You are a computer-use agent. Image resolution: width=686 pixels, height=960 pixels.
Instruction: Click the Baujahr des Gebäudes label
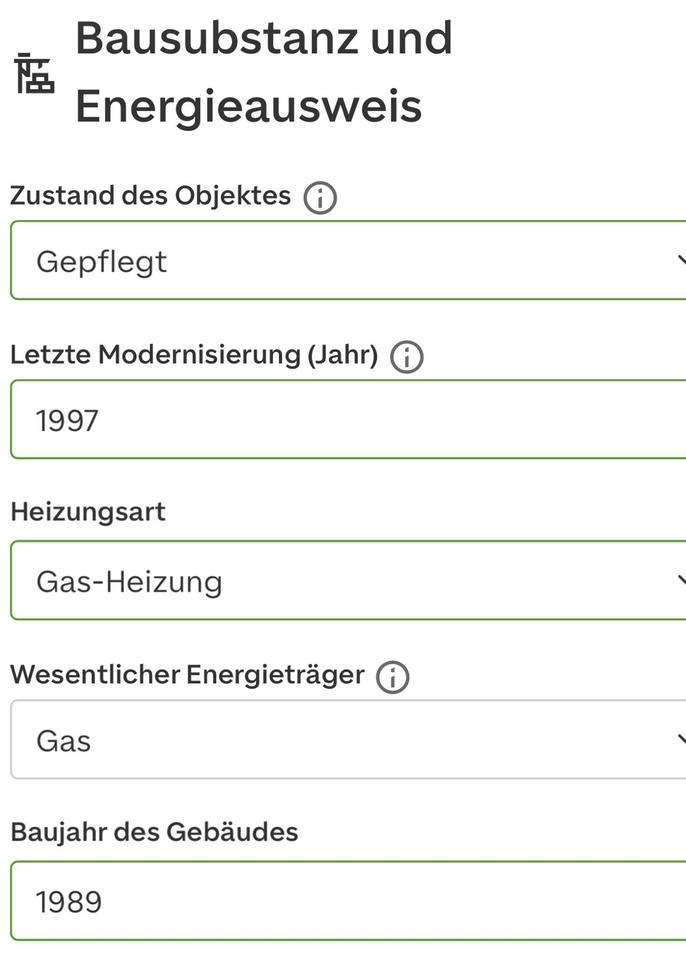pos(154,833)
